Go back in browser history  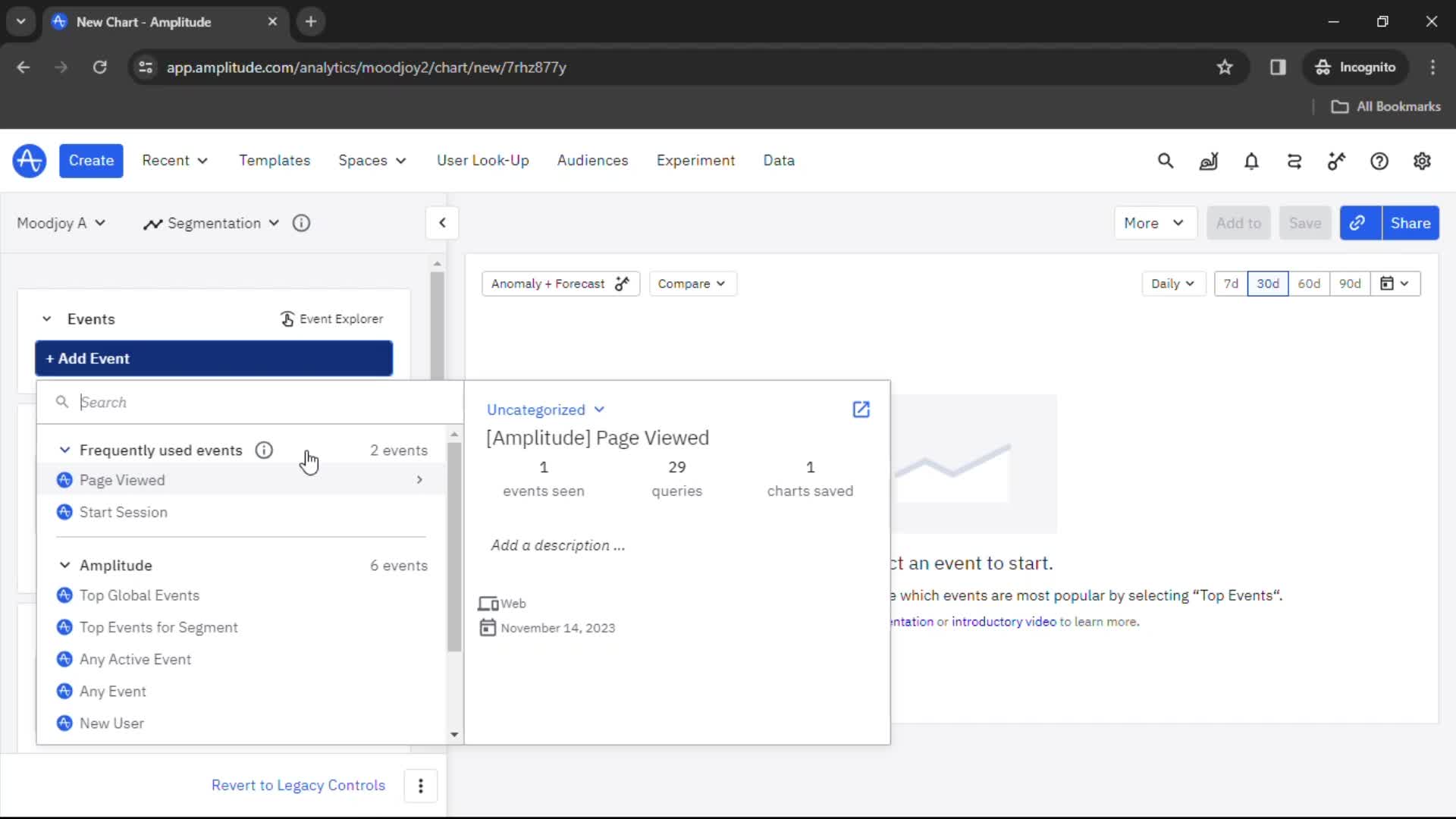point(24,67)
